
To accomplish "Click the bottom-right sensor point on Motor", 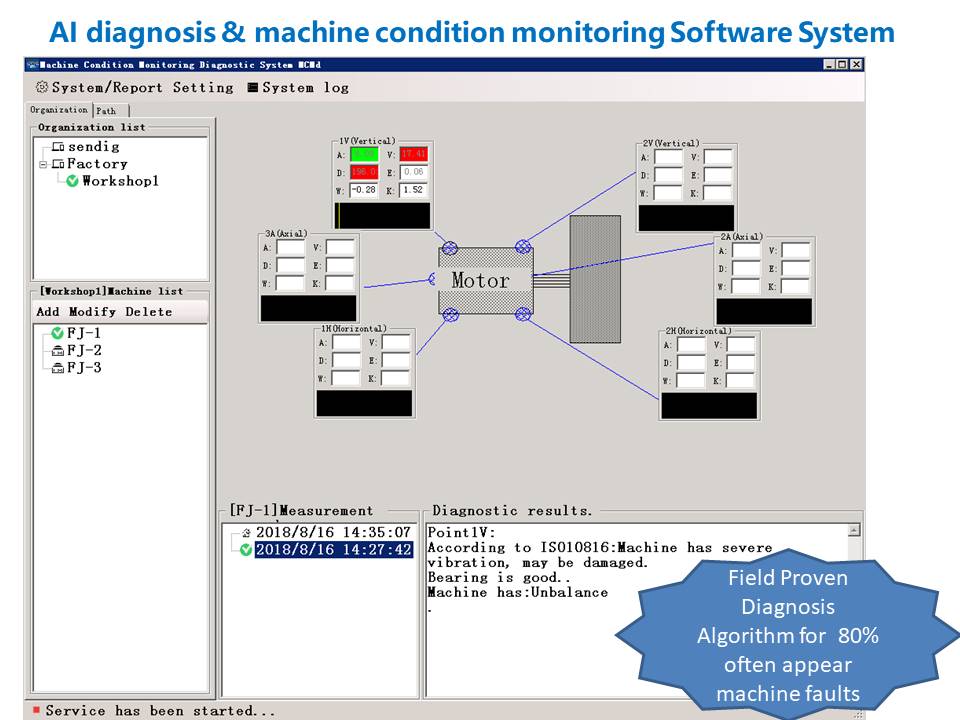I will (522, 314).
